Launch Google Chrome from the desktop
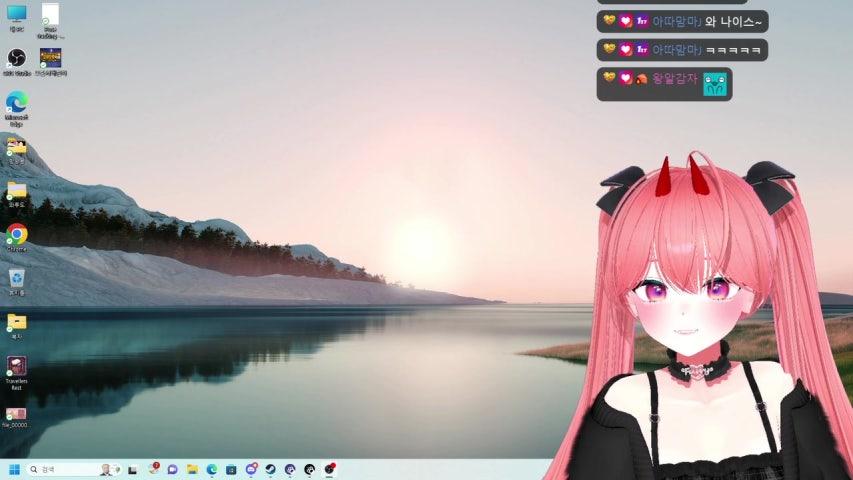The image size is (853, 480). (17, 237)
